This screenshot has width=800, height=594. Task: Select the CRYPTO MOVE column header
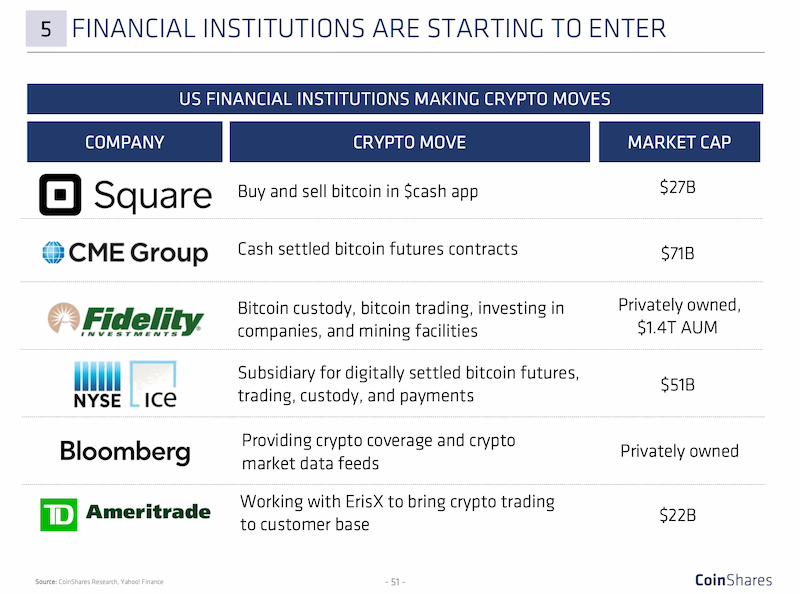point(410,142)
